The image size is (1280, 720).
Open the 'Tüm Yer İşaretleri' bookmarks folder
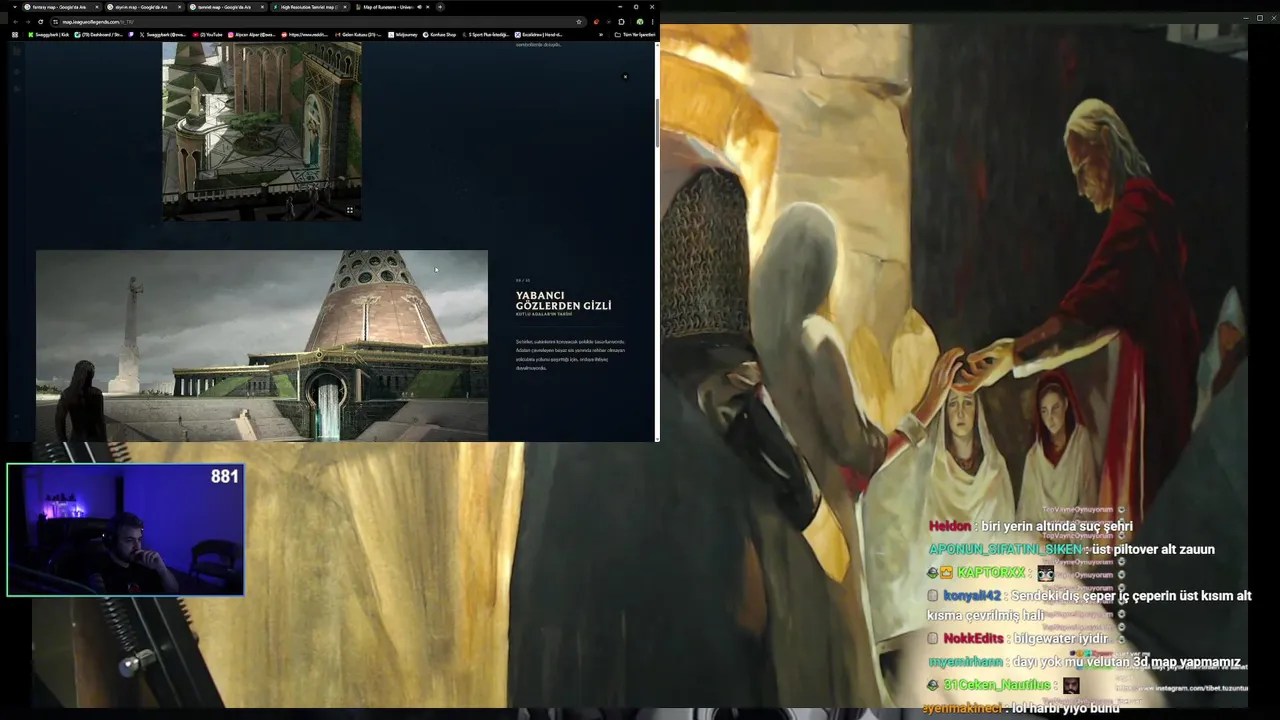(x=634, y=35)
